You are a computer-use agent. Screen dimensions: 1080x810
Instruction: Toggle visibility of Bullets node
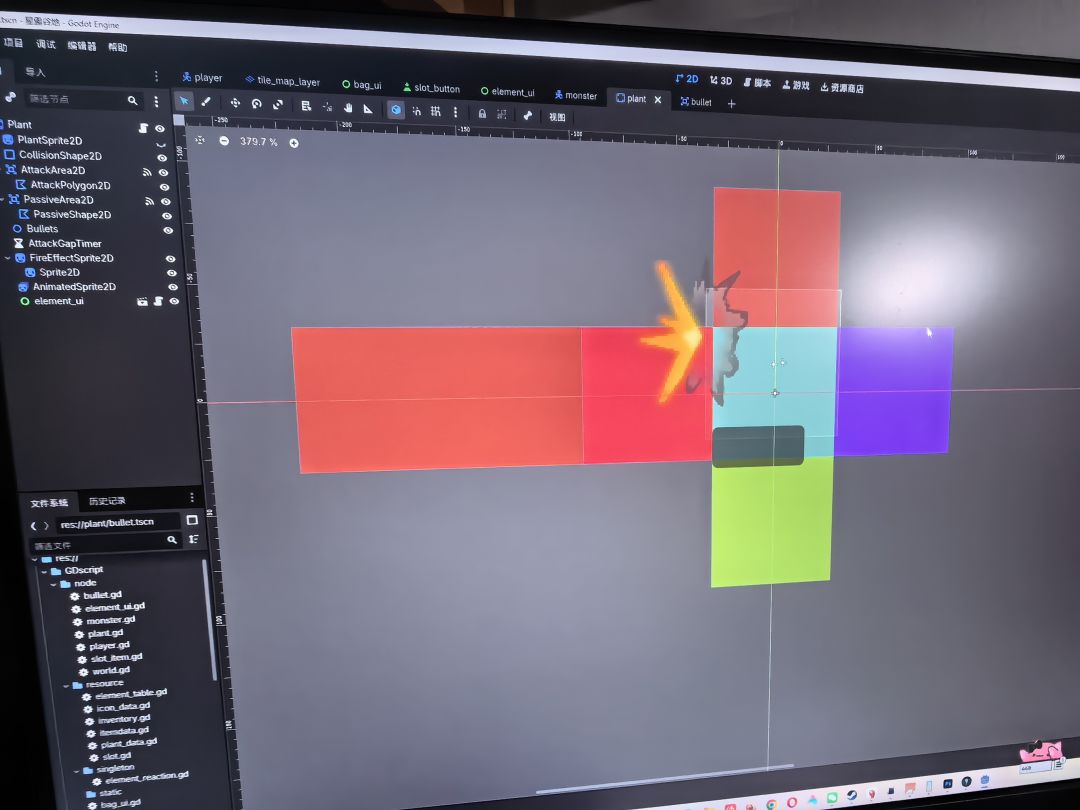point(168,230)
